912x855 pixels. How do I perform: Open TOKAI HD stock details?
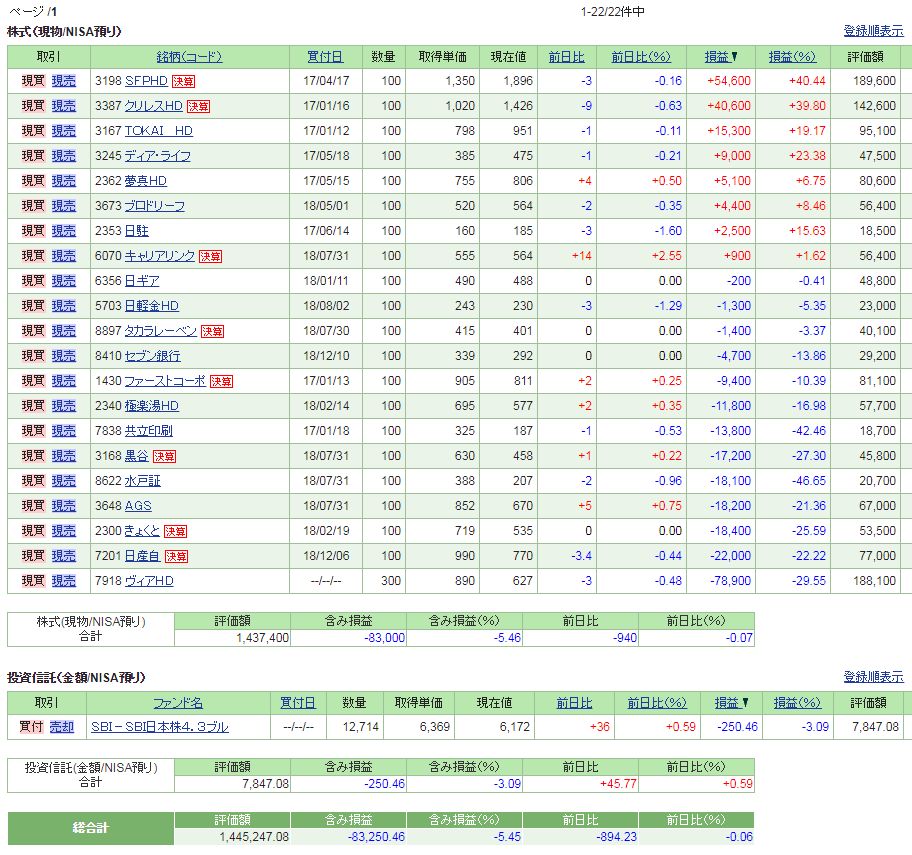coord(159,131)
